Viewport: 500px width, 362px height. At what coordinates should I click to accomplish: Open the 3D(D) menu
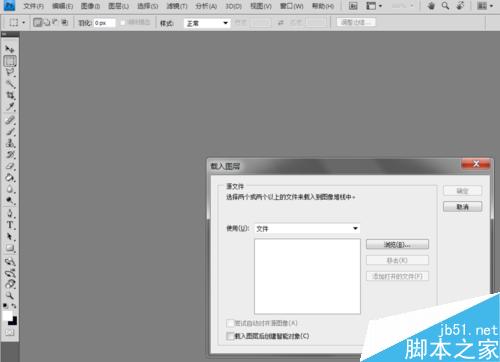click(x=233, y=6)
